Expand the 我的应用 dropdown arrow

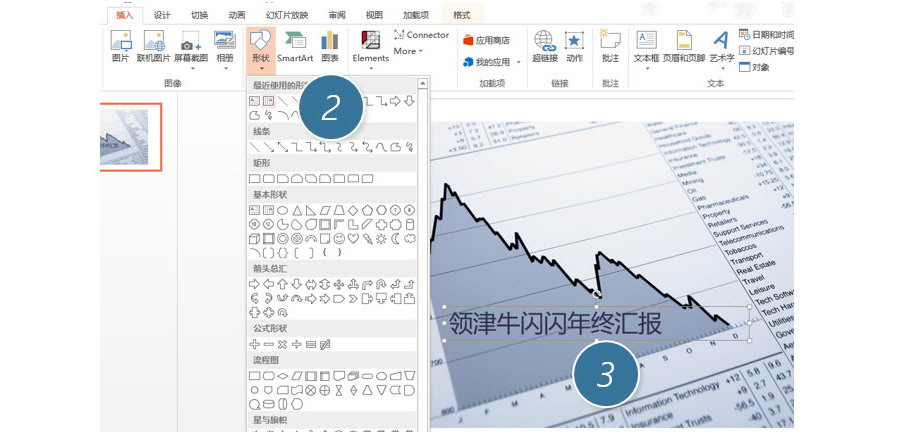tap(519, 62)
